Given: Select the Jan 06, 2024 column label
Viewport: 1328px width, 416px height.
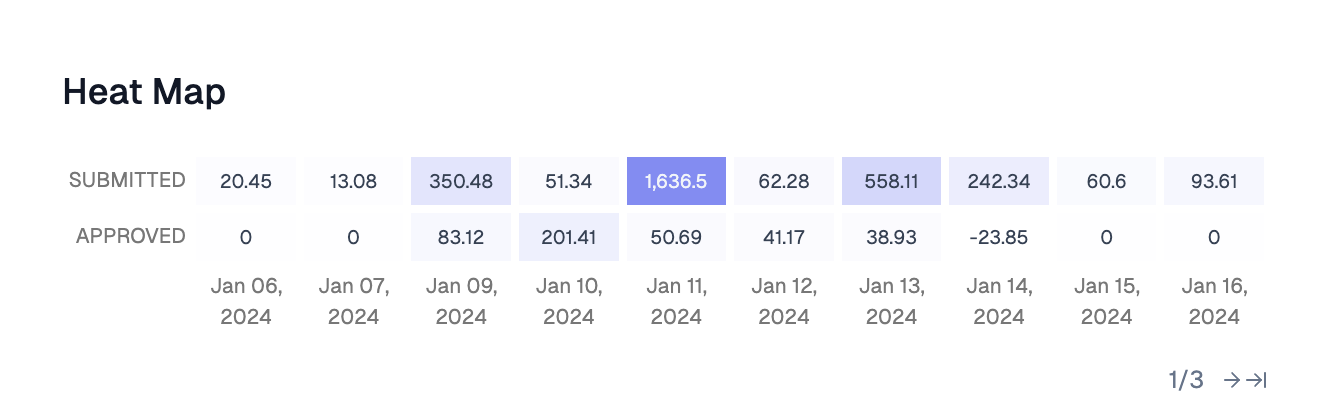Looking at the screenshot, I should pos(246,302).
